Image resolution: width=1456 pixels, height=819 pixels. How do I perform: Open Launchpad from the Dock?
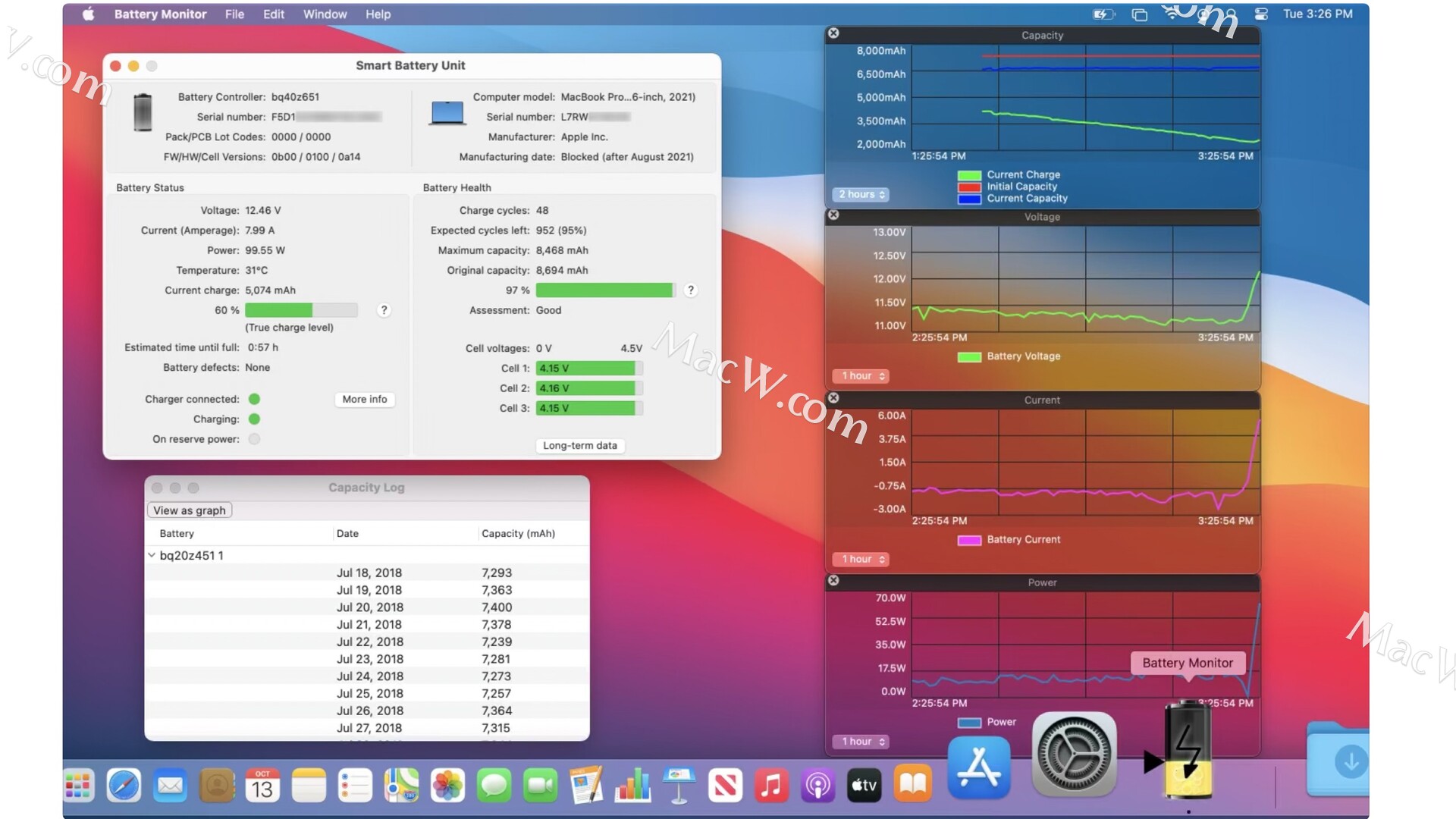tap(78, 785)
